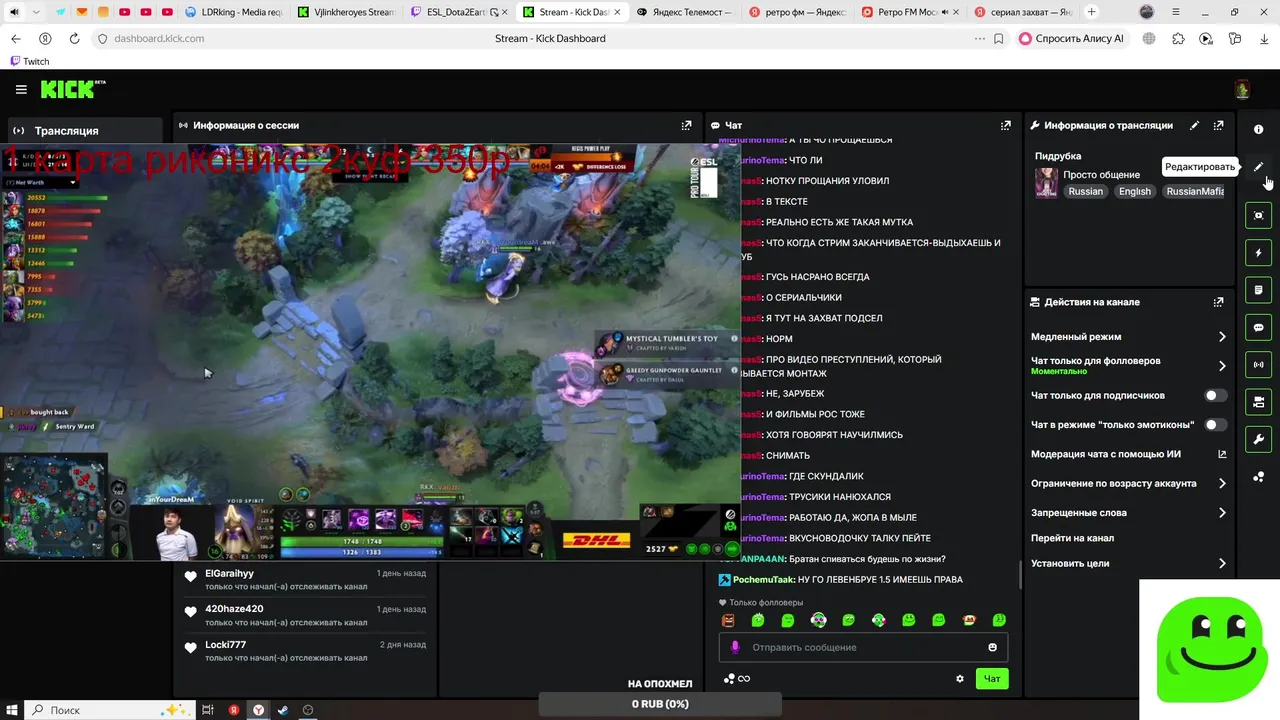Open a new browser tab

1091,12
